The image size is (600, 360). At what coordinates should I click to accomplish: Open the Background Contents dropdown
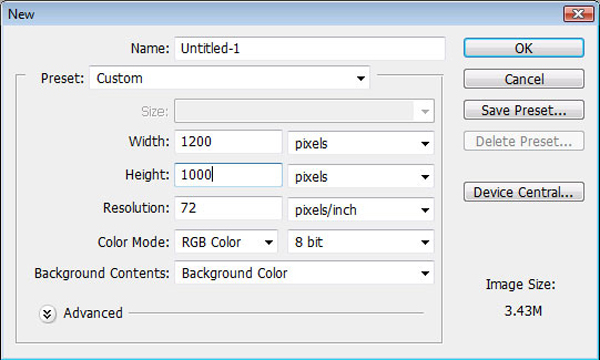pos(304,273)
